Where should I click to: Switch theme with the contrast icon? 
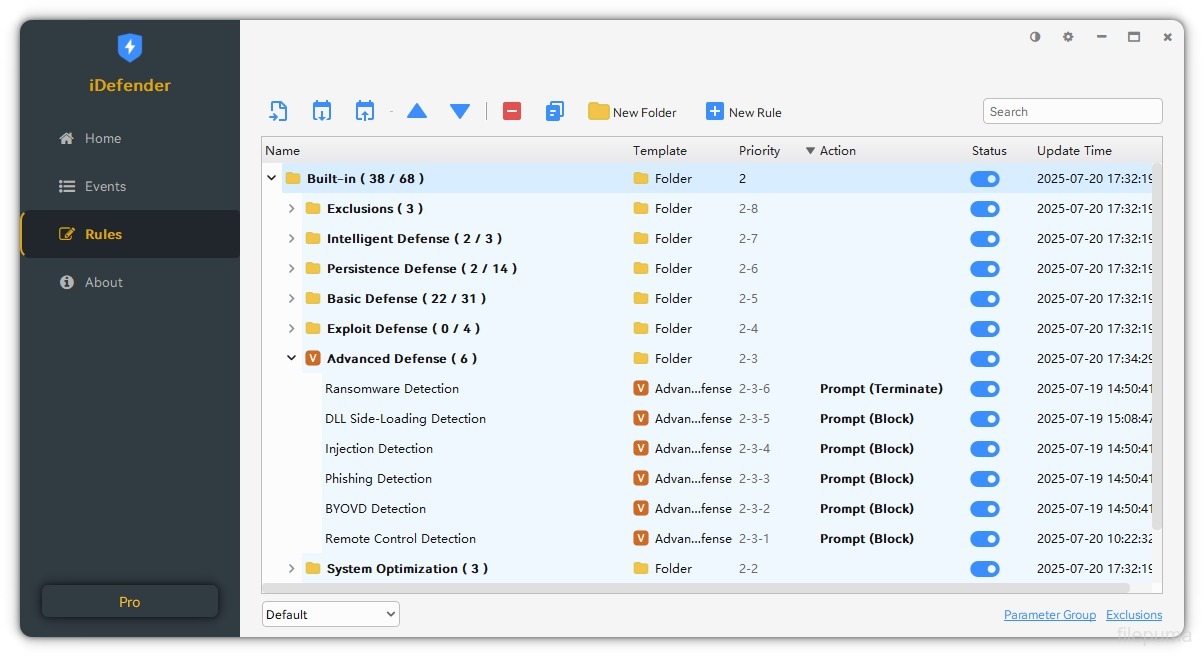[x=1034, y=37]
